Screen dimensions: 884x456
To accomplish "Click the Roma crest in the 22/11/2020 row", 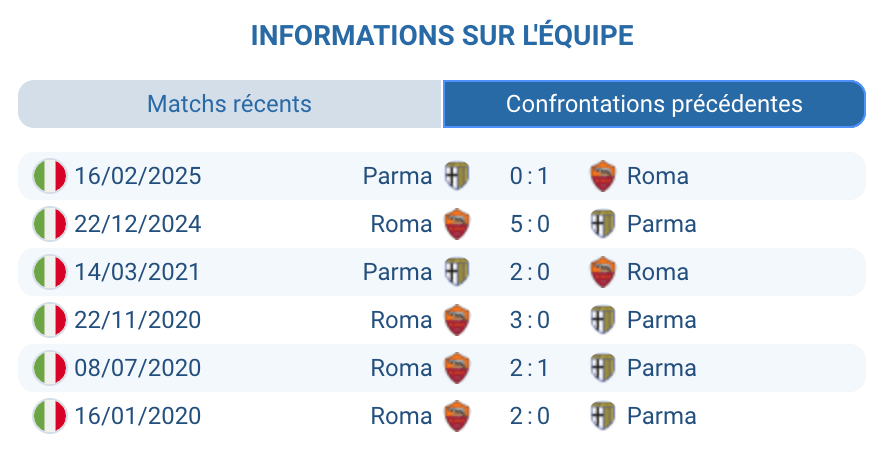I will (457, 320).
